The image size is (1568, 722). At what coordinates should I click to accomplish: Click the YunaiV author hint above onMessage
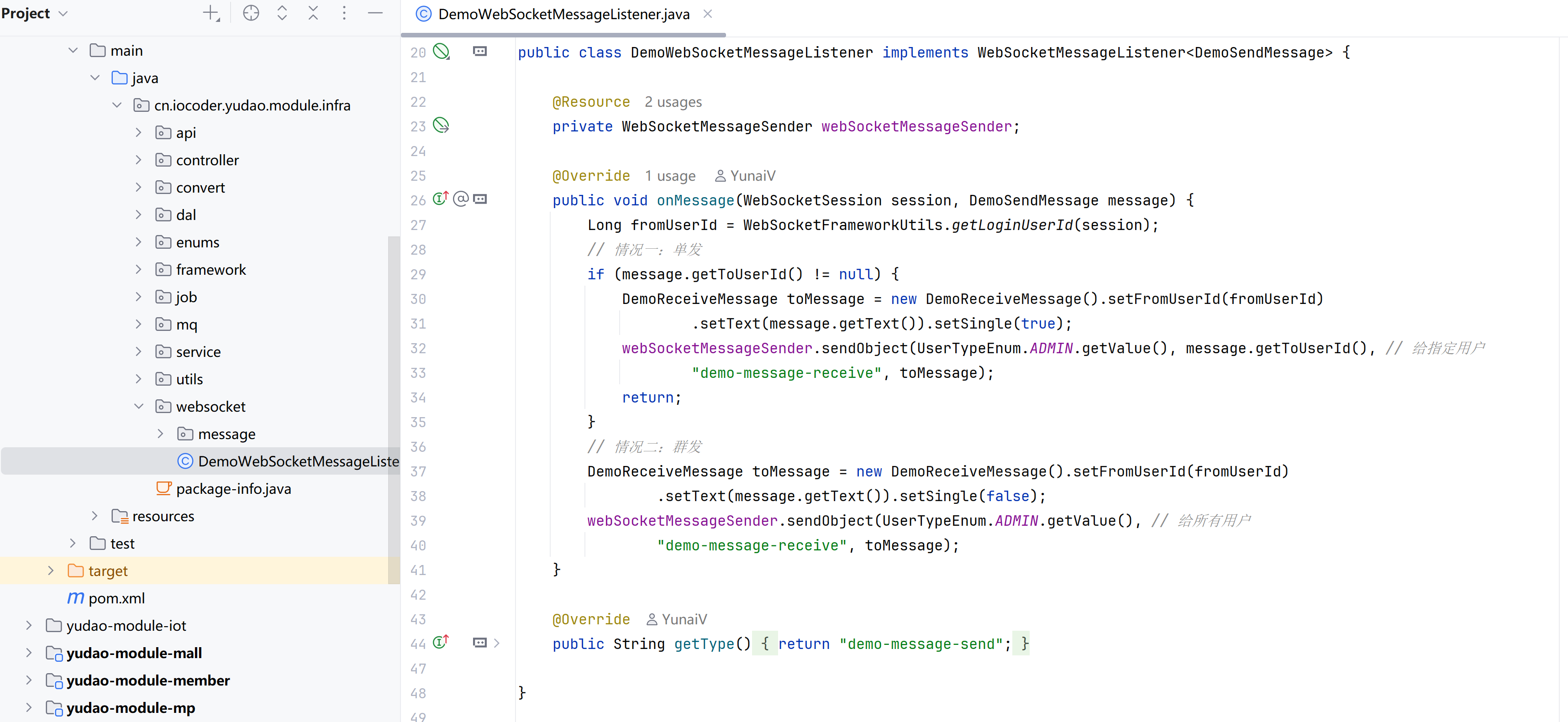click(x=745, y=176)
